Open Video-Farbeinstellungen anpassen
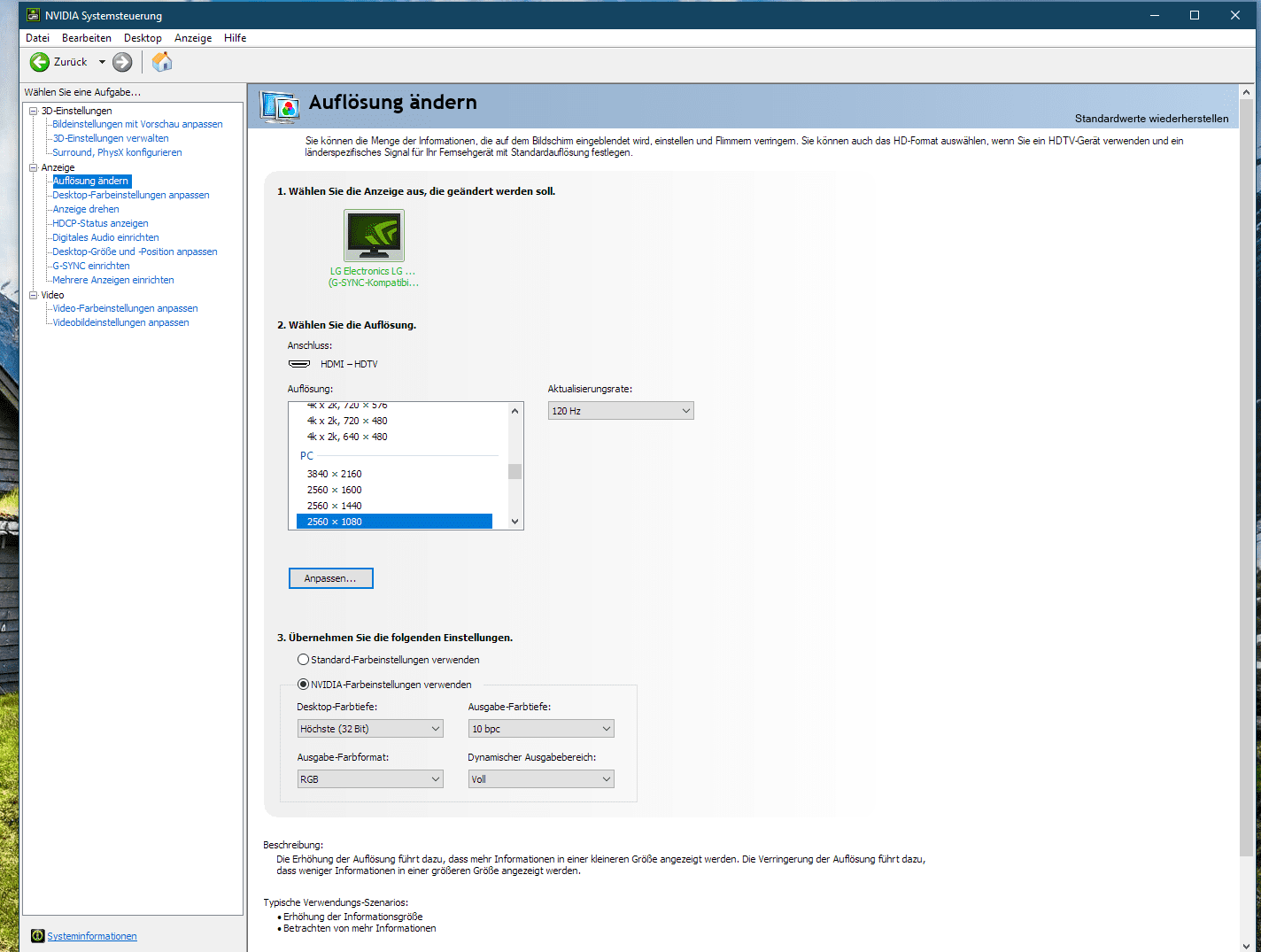Viewport: 1261px width, 952px height. [x=125, y=308]
